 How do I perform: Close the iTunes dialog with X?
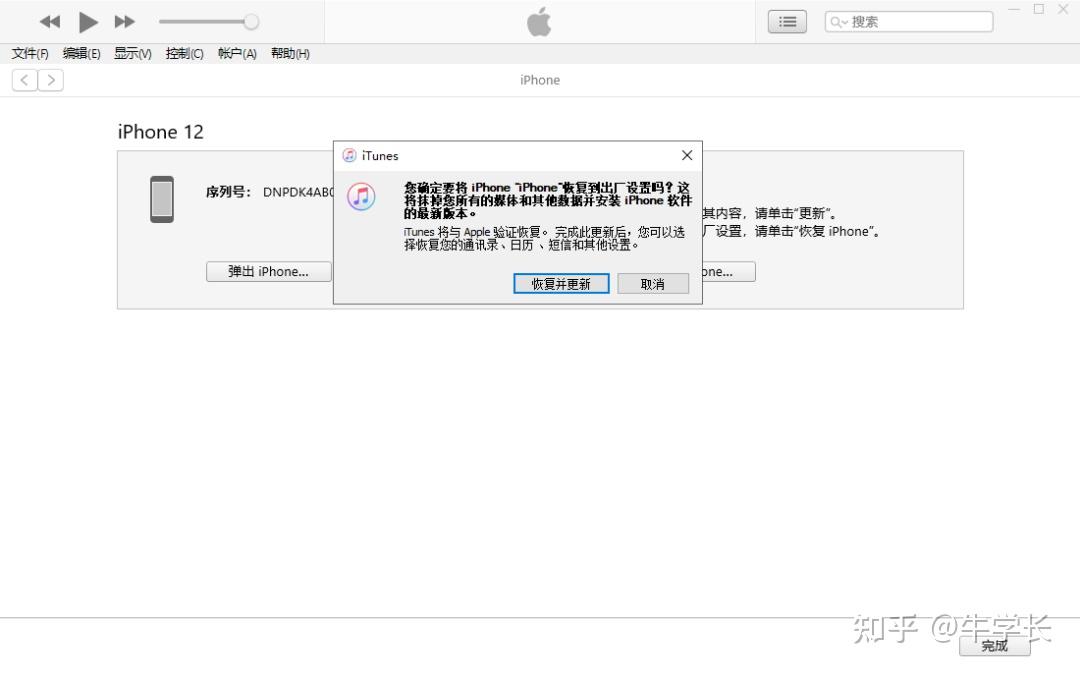[687, 156]
